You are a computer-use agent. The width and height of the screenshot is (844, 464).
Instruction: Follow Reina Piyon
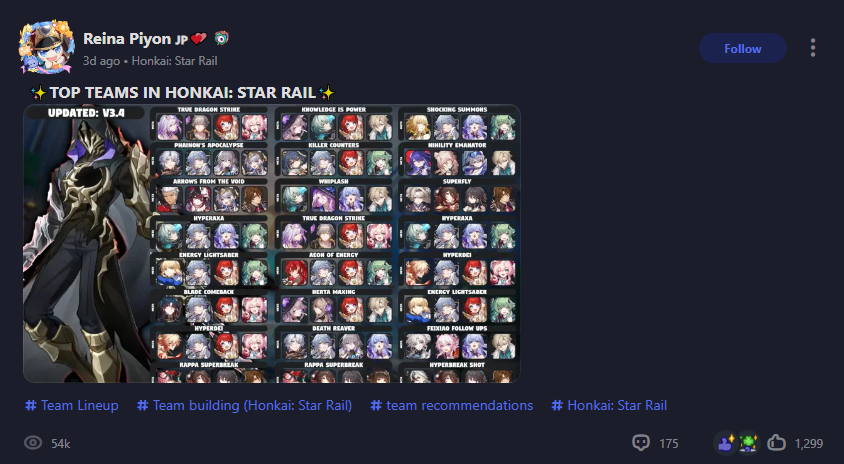[x=743, y=48]
